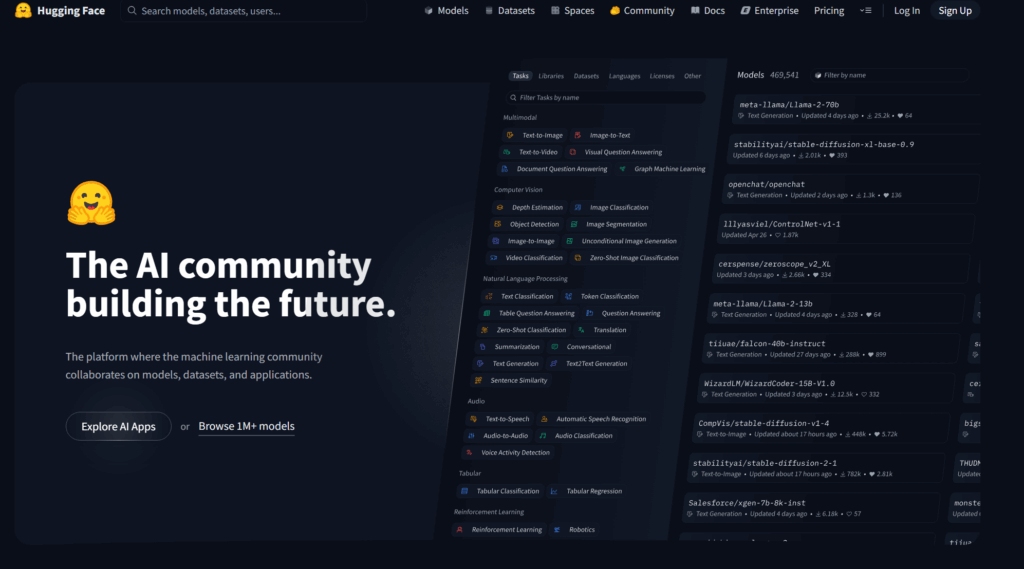Open the Docs navigation item
Screen dimensions: 1024x569
pos(708,10)
